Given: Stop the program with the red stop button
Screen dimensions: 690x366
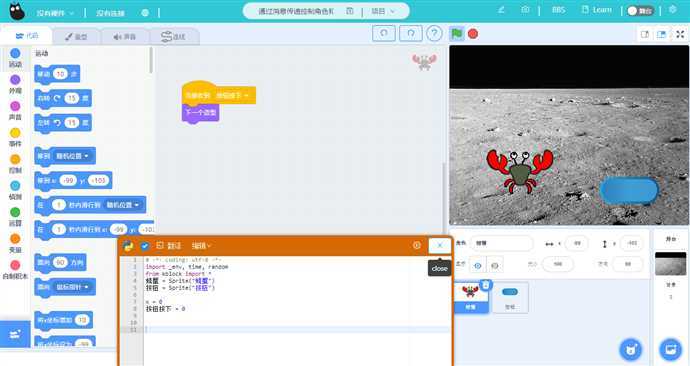Looking at the screenshot, I should tap(473, 33).
